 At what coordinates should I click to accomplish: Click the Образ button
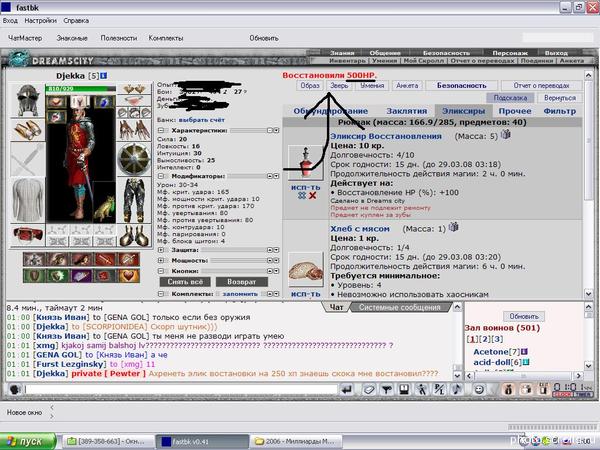pyautogui.click(x=310, y=86)
